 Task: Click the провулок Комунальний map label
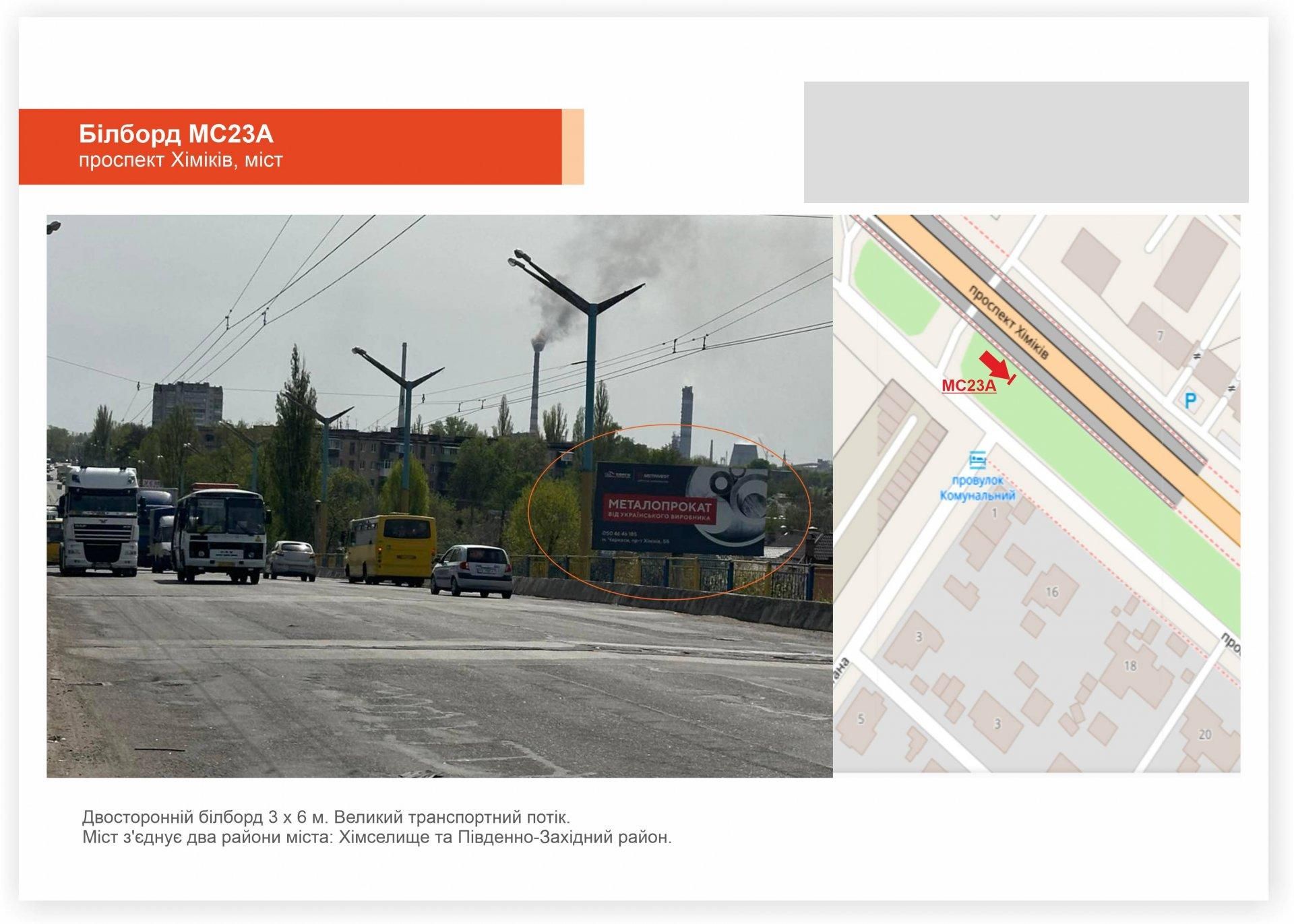977,488
